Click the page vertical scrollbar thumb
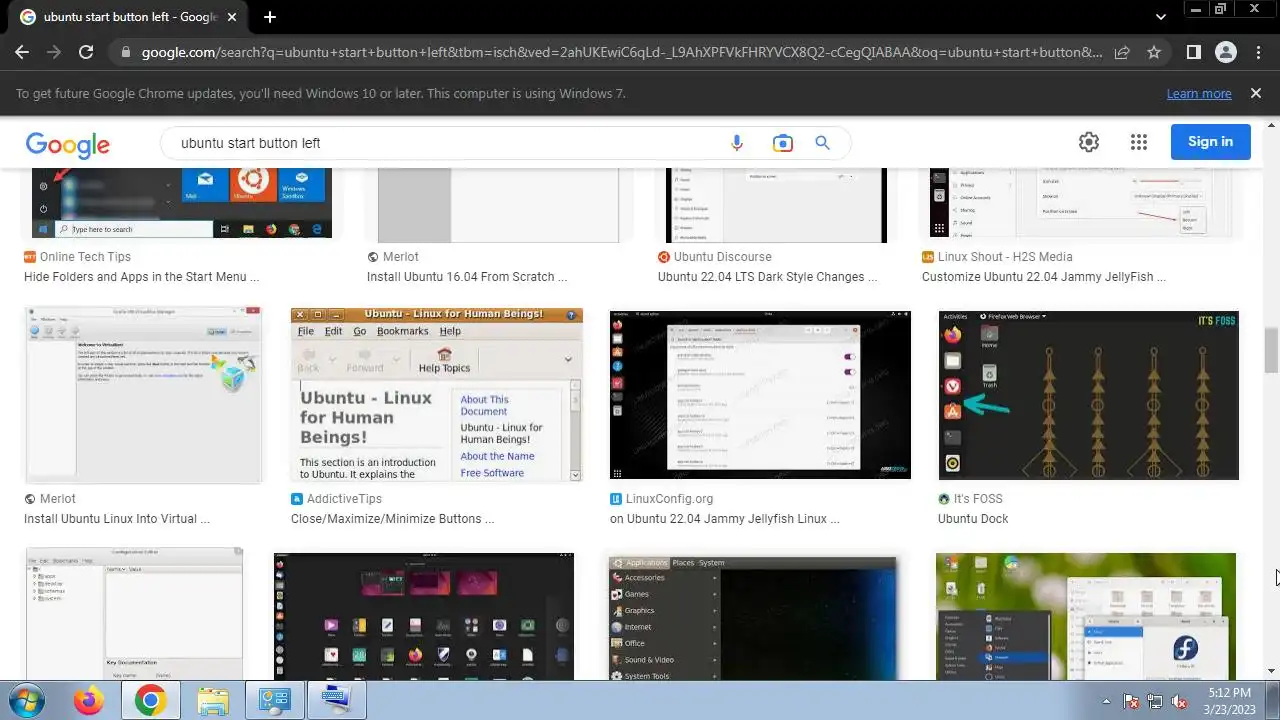1280x720 pixels. point(1271,350)
